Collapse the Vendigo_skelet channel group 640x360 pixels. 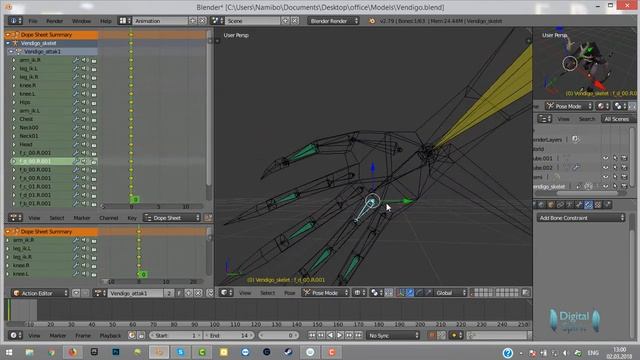(8, 43)
